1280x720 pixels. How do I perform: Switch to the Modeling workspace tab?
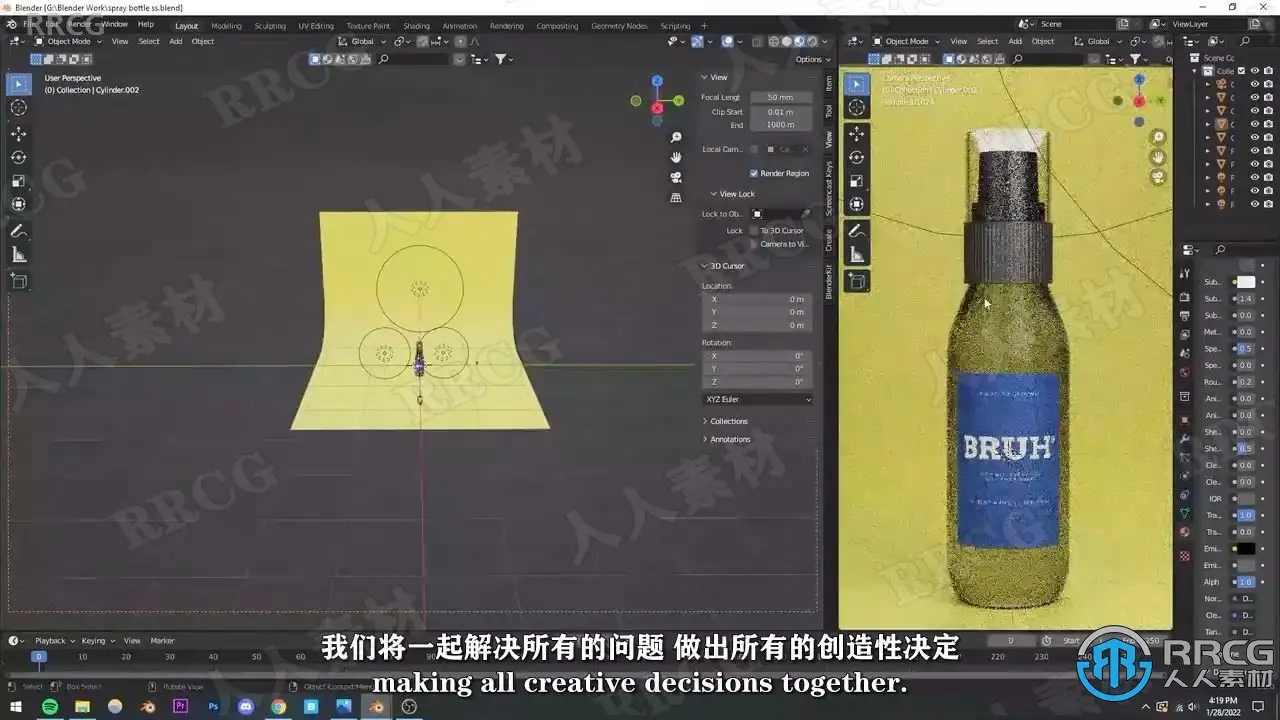click(x=226, y=26)
